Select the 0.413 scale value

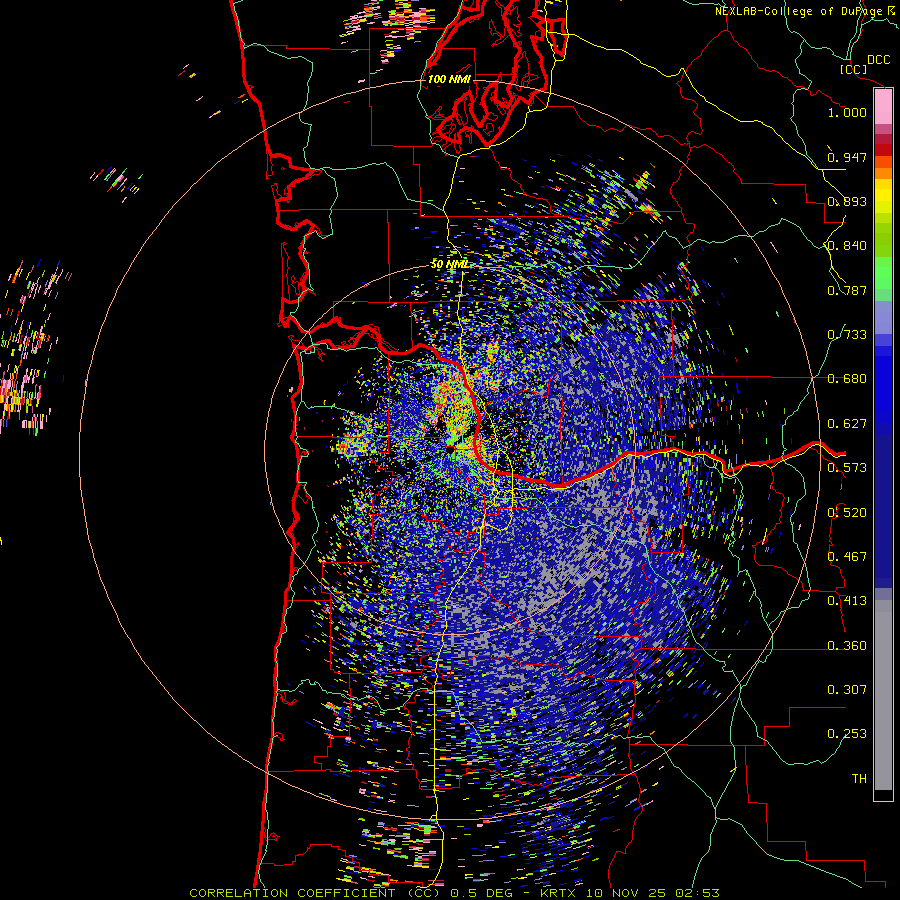point(847,601)
